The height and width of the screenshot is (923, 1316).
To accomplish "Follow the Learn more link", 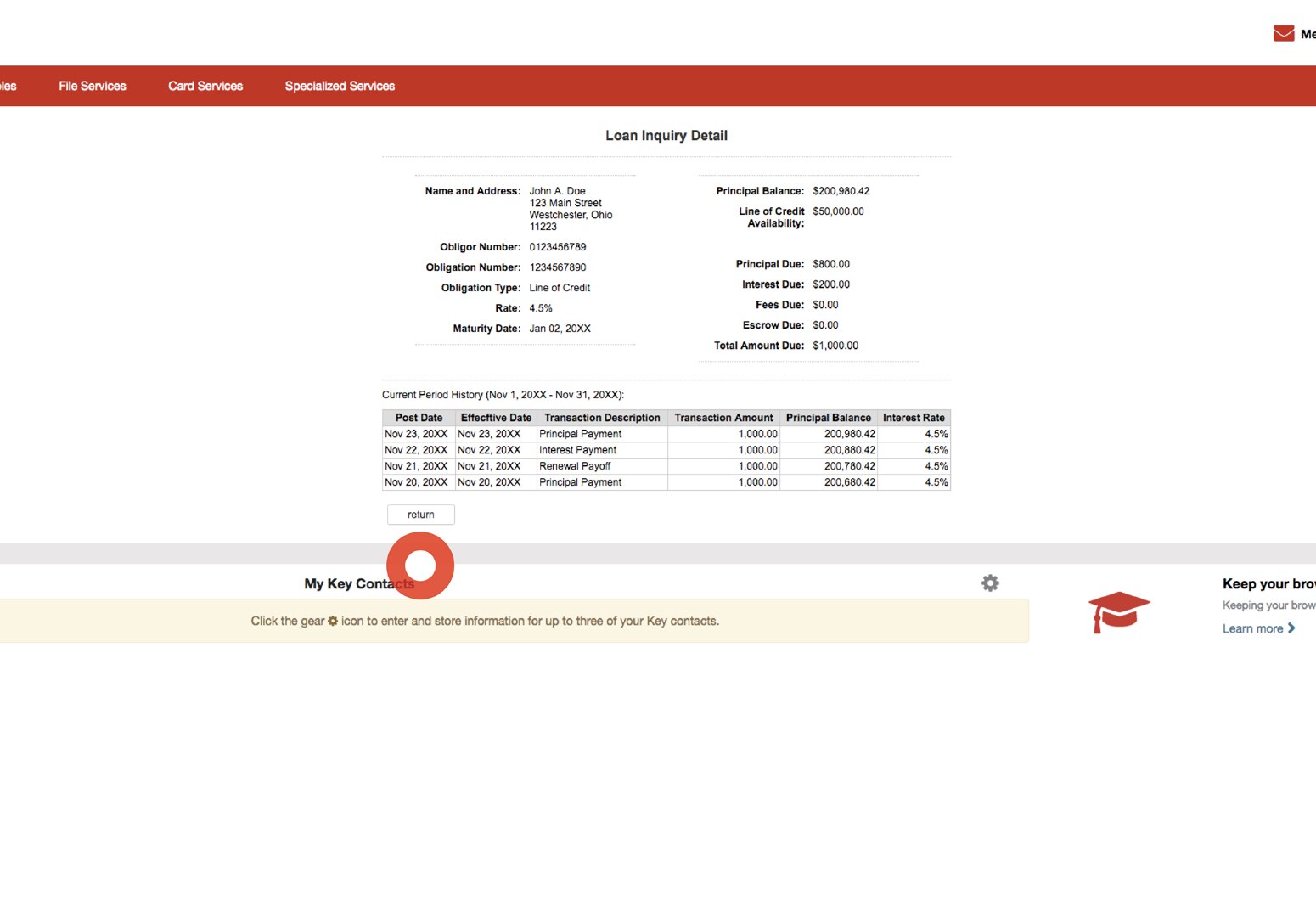I will (1252, 628).
